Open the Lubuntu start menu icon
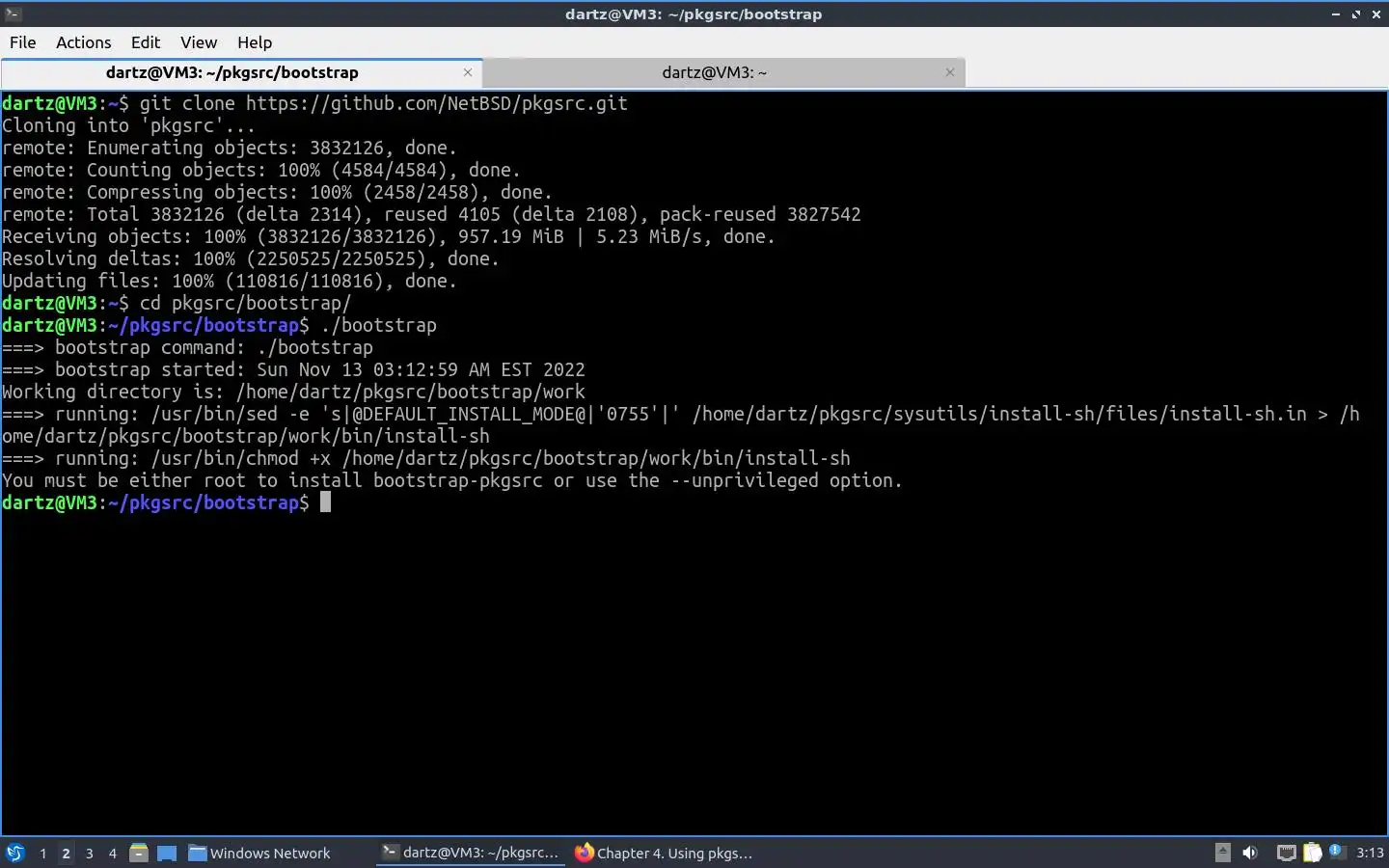The image size is (1389, 868). tap(15, 853)
